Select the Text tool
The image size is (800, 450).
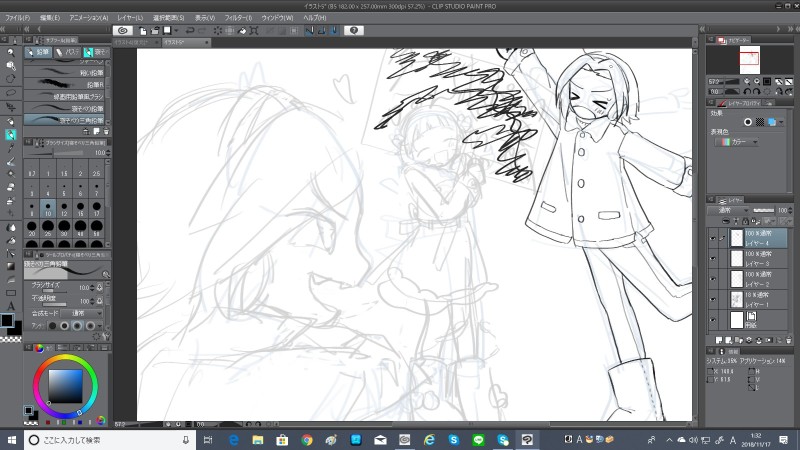click(x=10, y=306)
